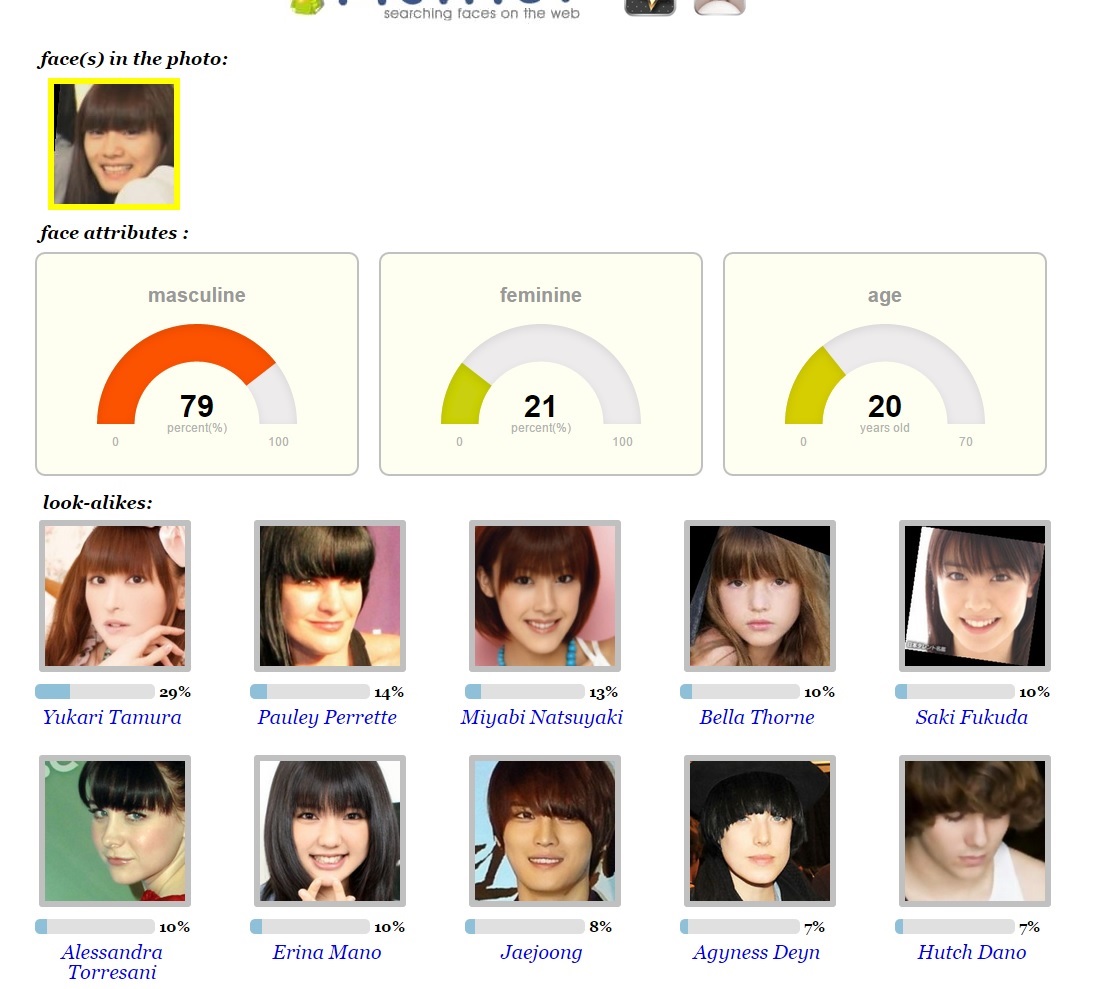Open the Saki Fukuda look-alike photo

974,596
